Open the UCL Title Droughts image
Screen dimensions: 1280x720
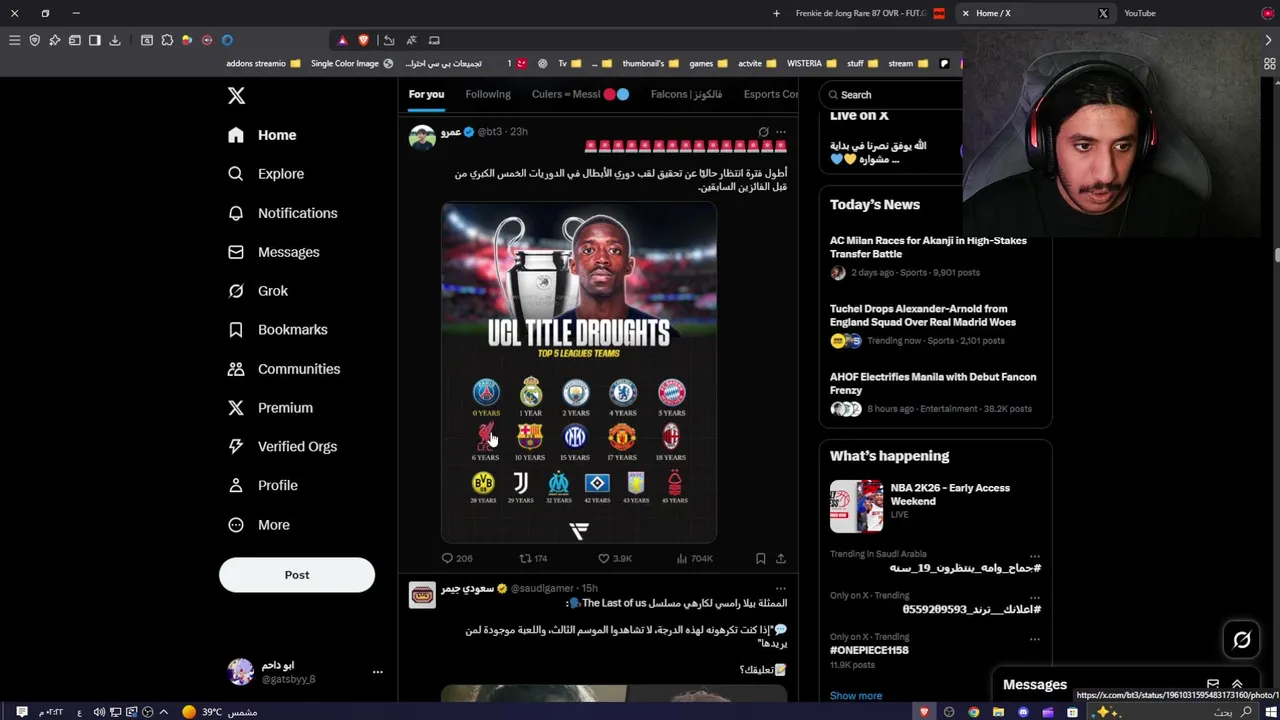coord(579,373)
